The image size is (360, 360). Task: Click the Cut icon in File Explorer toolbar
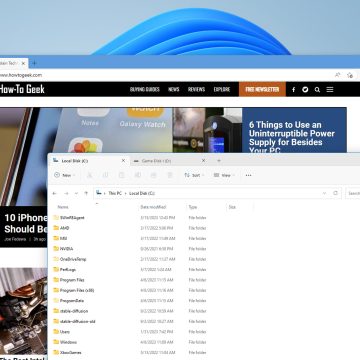pos(89,175)
